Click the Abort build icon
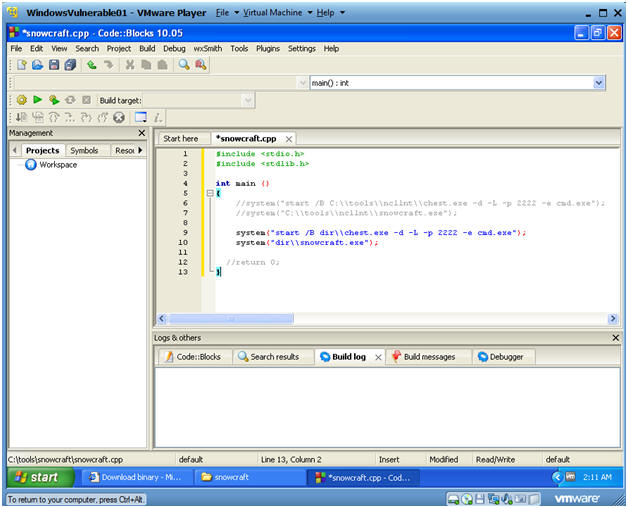The width and height of the screenshot is (628, 508). click(87, 100)
